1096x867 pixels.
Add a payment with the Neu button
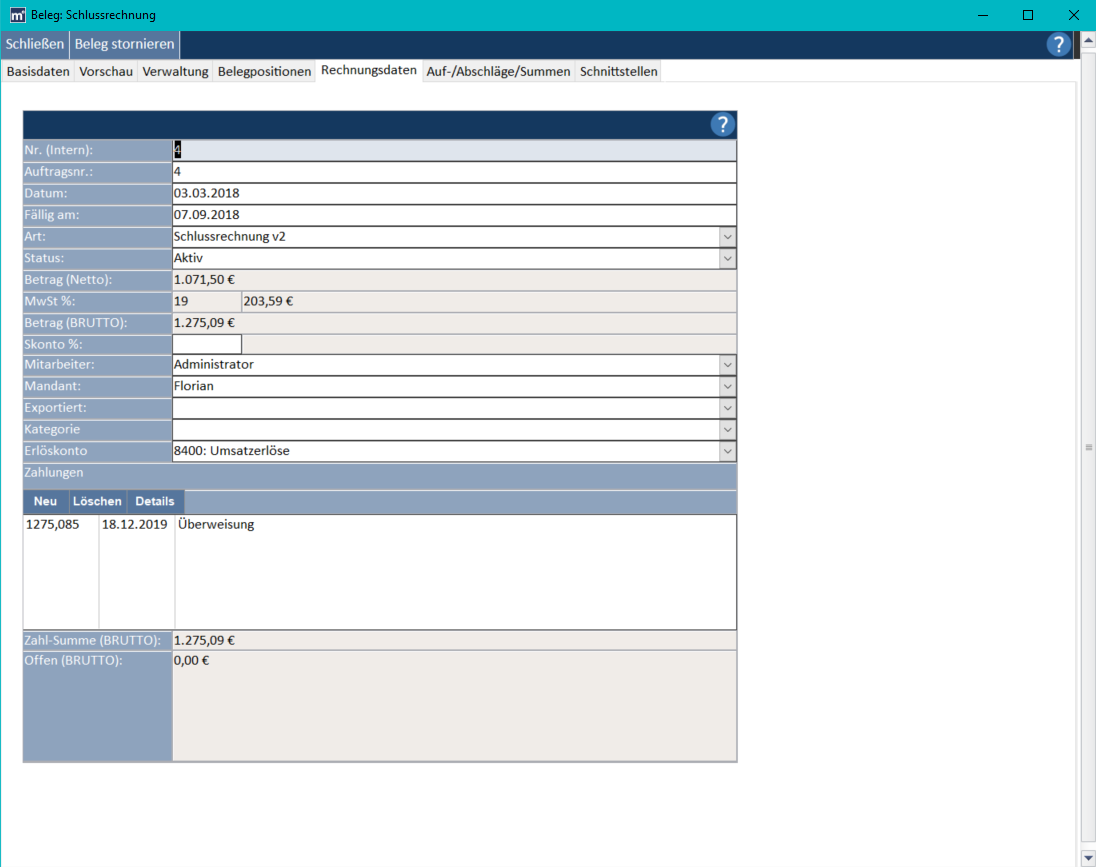pos(45,502)
